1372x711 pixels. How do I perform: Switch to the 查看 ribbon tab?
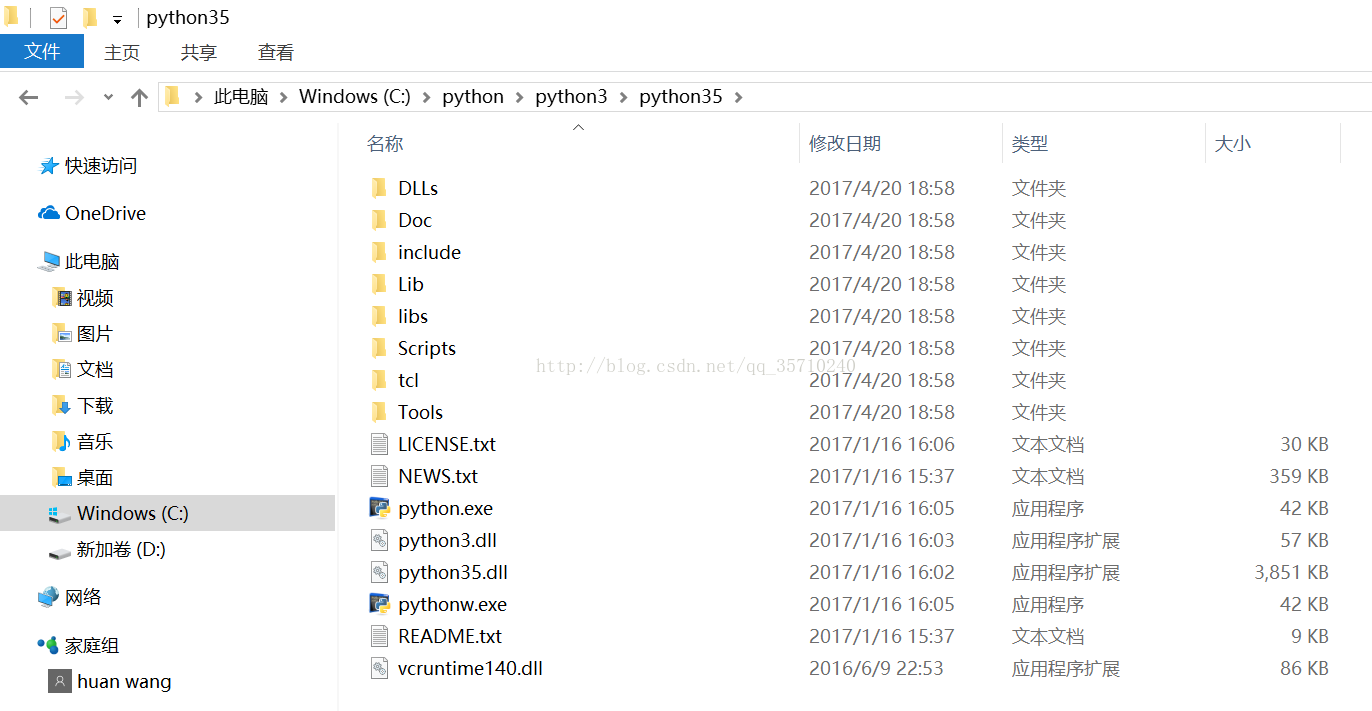tap(276, 53)
